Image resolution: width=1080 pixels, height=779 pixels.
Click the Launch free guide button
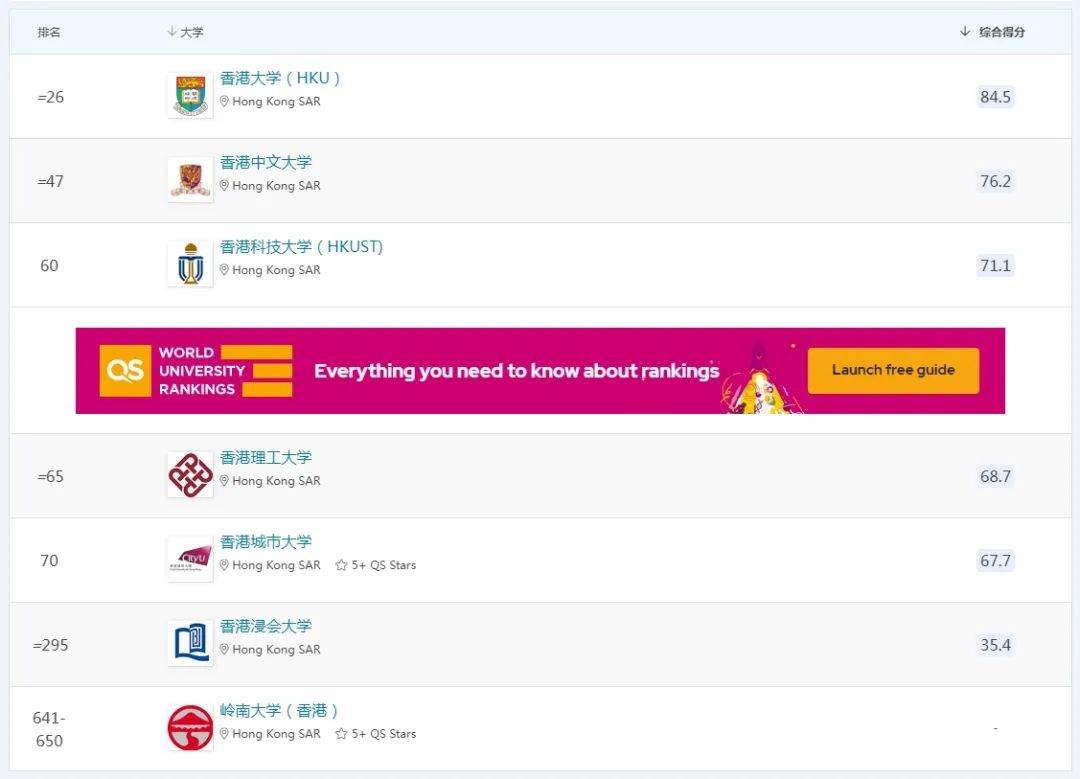tap(893, 371)
